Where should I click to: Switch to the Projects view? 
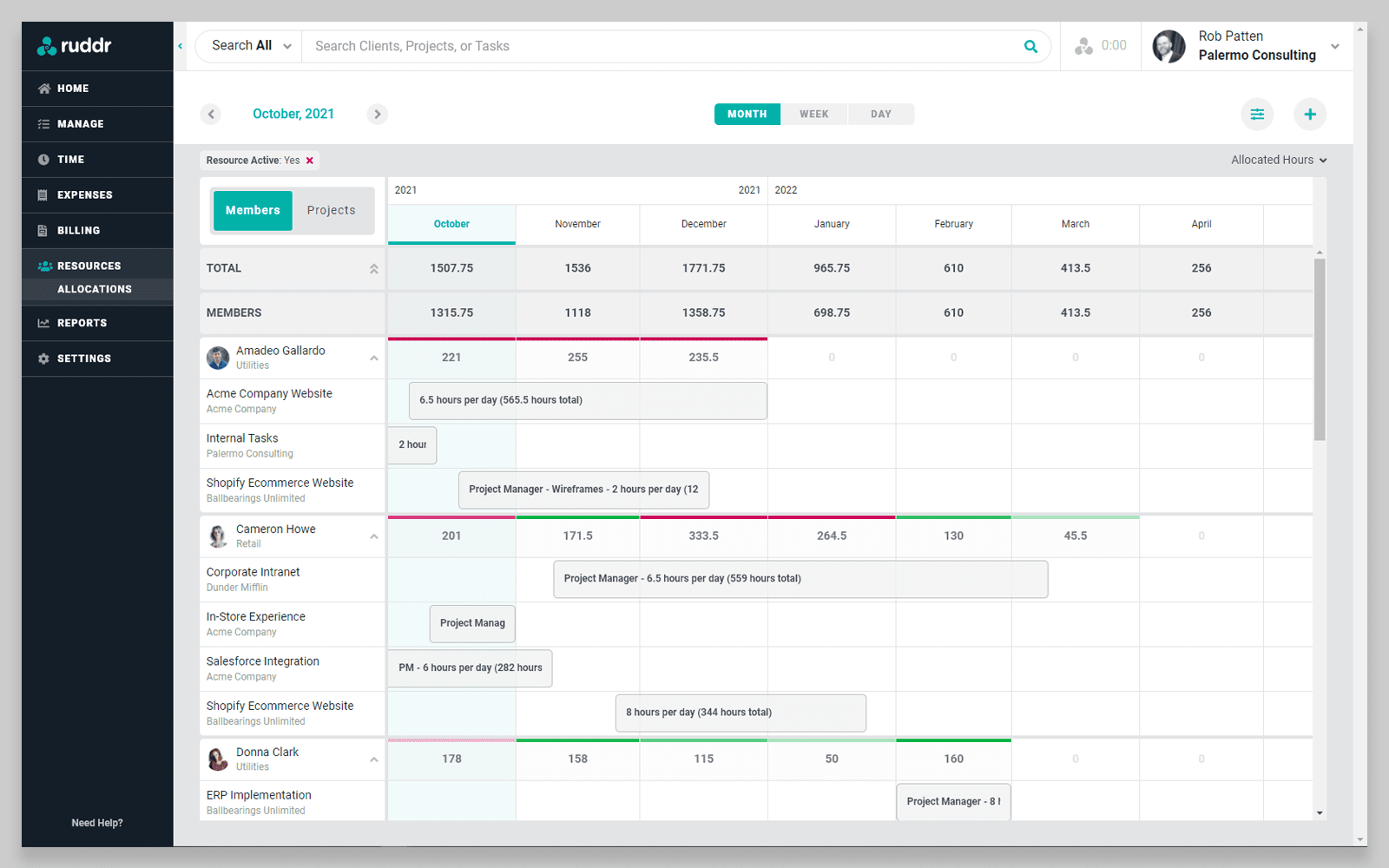pyautogui.click(x=331, y=210)
